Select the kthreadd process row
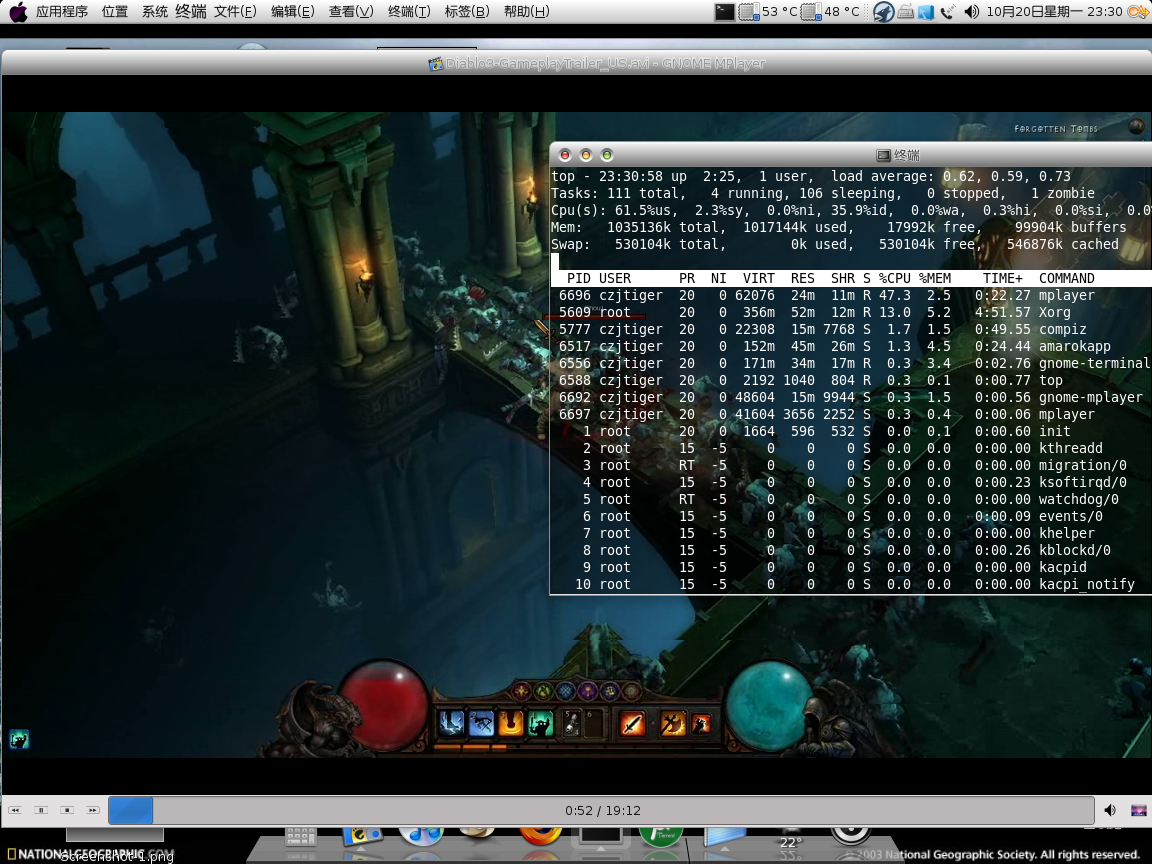This screenshot has width=1152, height=864. (851, 448)
